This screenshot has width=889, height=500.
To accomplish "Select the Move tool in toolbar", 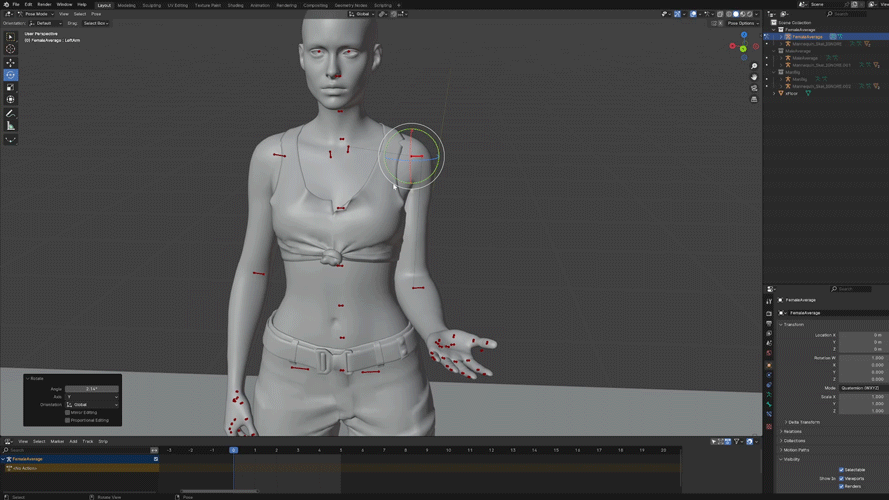I will point(11,62).
